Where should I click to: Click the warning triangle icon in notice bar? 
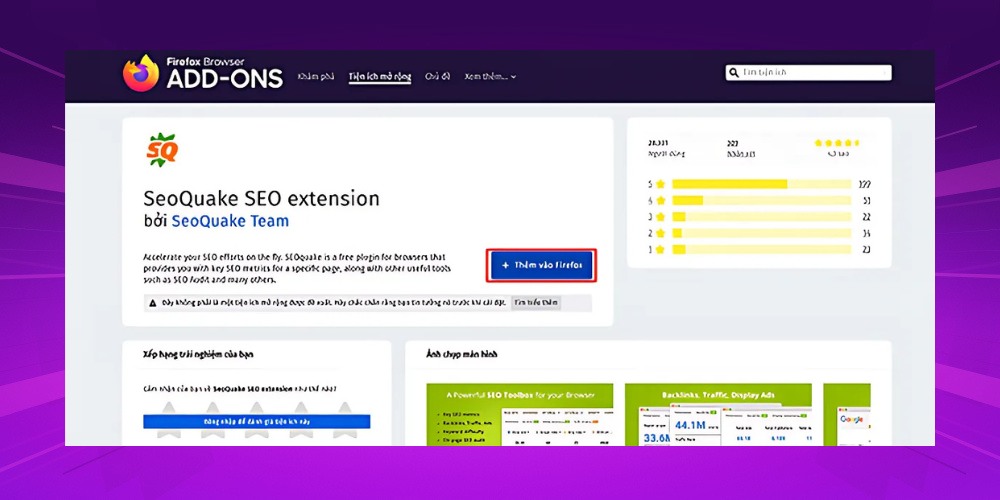click(153, 303)
